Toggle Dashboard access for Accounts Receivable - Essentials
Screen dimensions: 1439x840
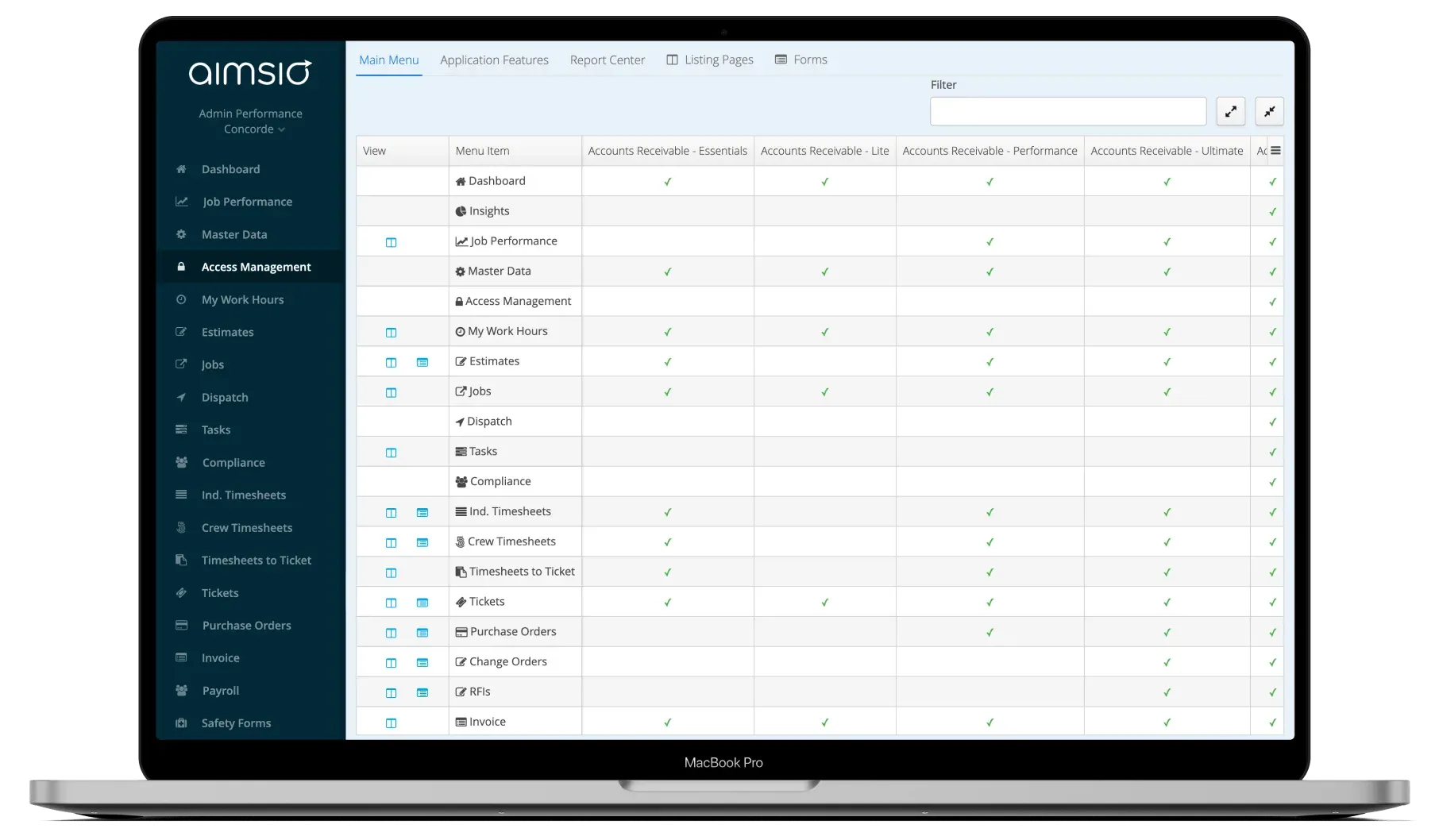(x=667, y=181)
